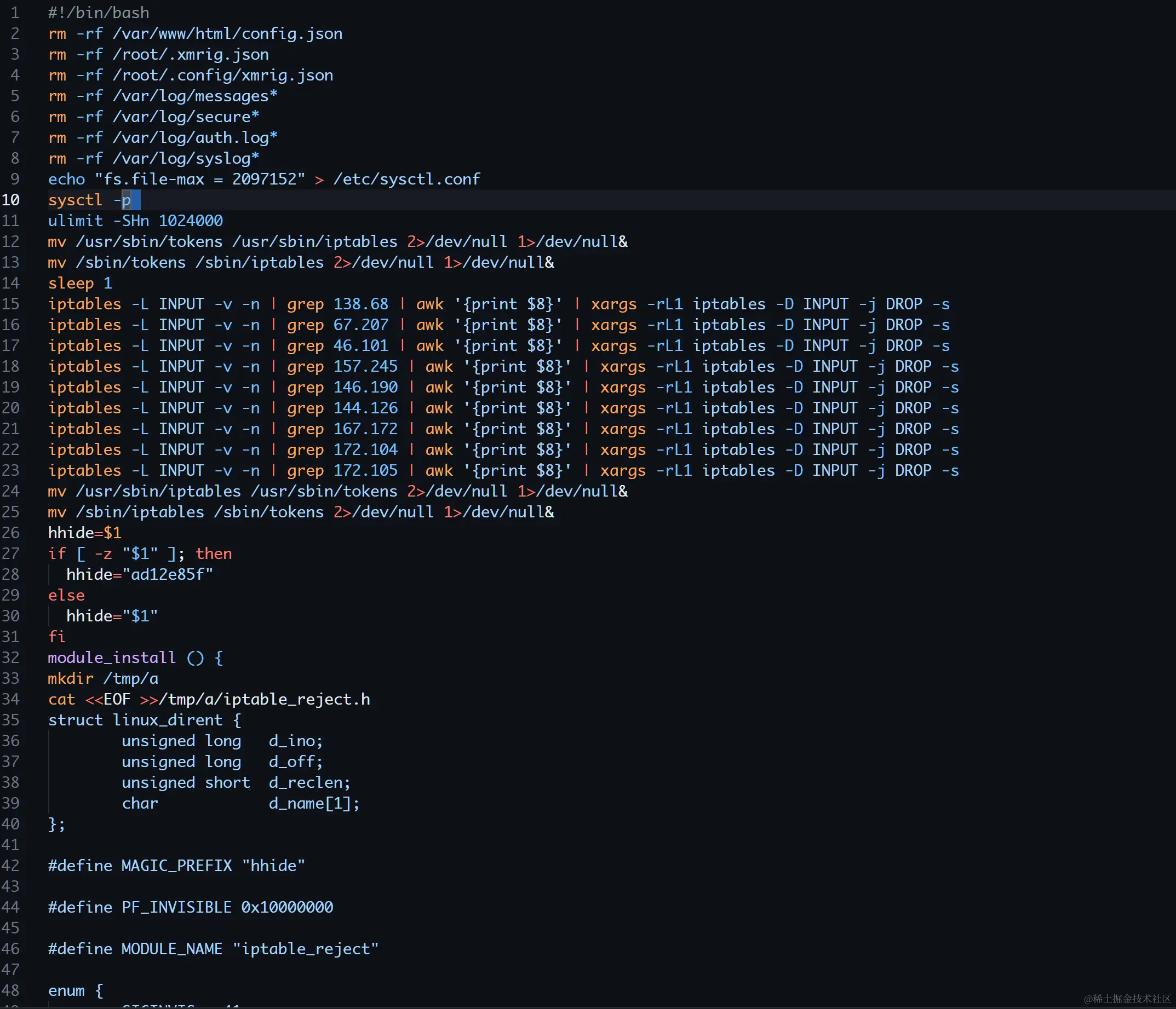Click "module_install" function name
The image size is (1176, 1009).
click(112, 658)
